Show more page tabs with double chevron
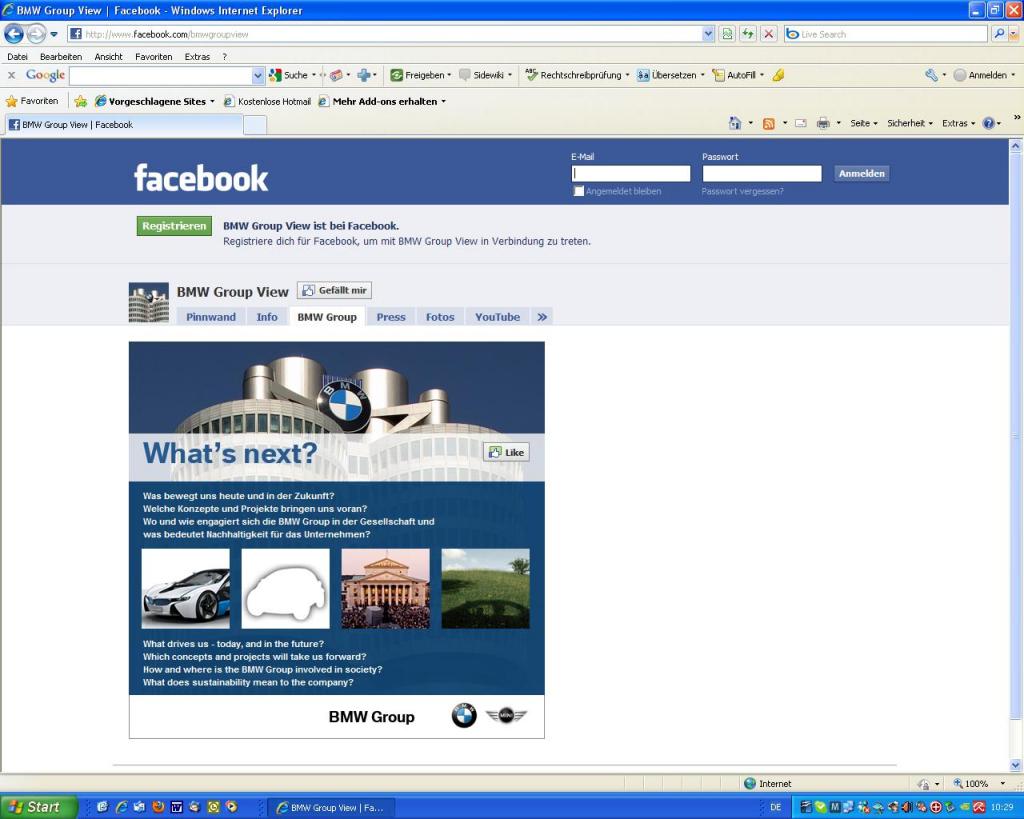Screen dimensions: 1024x819 [542, 317]
